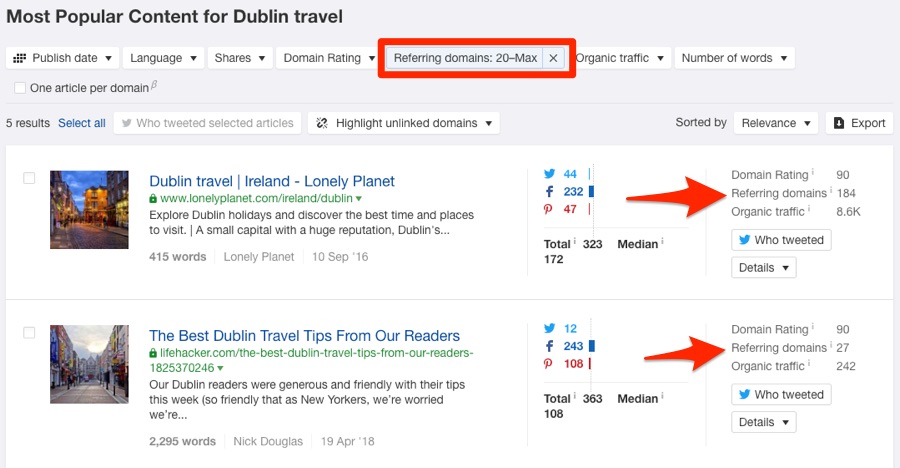Image resolution: width=900 pixels, height=468 pixels.
Task: Click the Select all link
Action: click(x=82, y=123)
